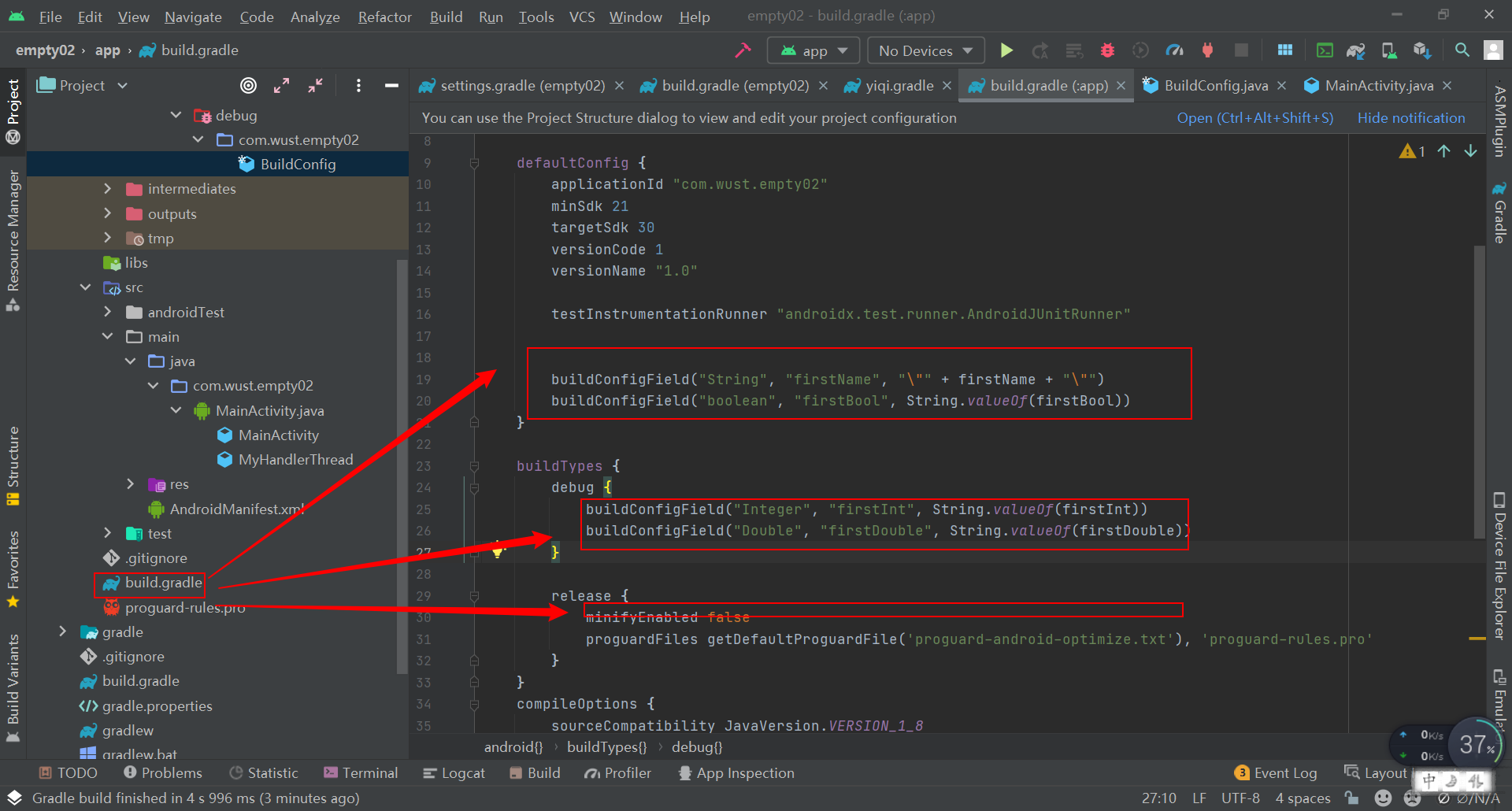The image size is (1512, 811).
Task: Select debug{} in the editor breadcrumb
Action: [696, 747]
